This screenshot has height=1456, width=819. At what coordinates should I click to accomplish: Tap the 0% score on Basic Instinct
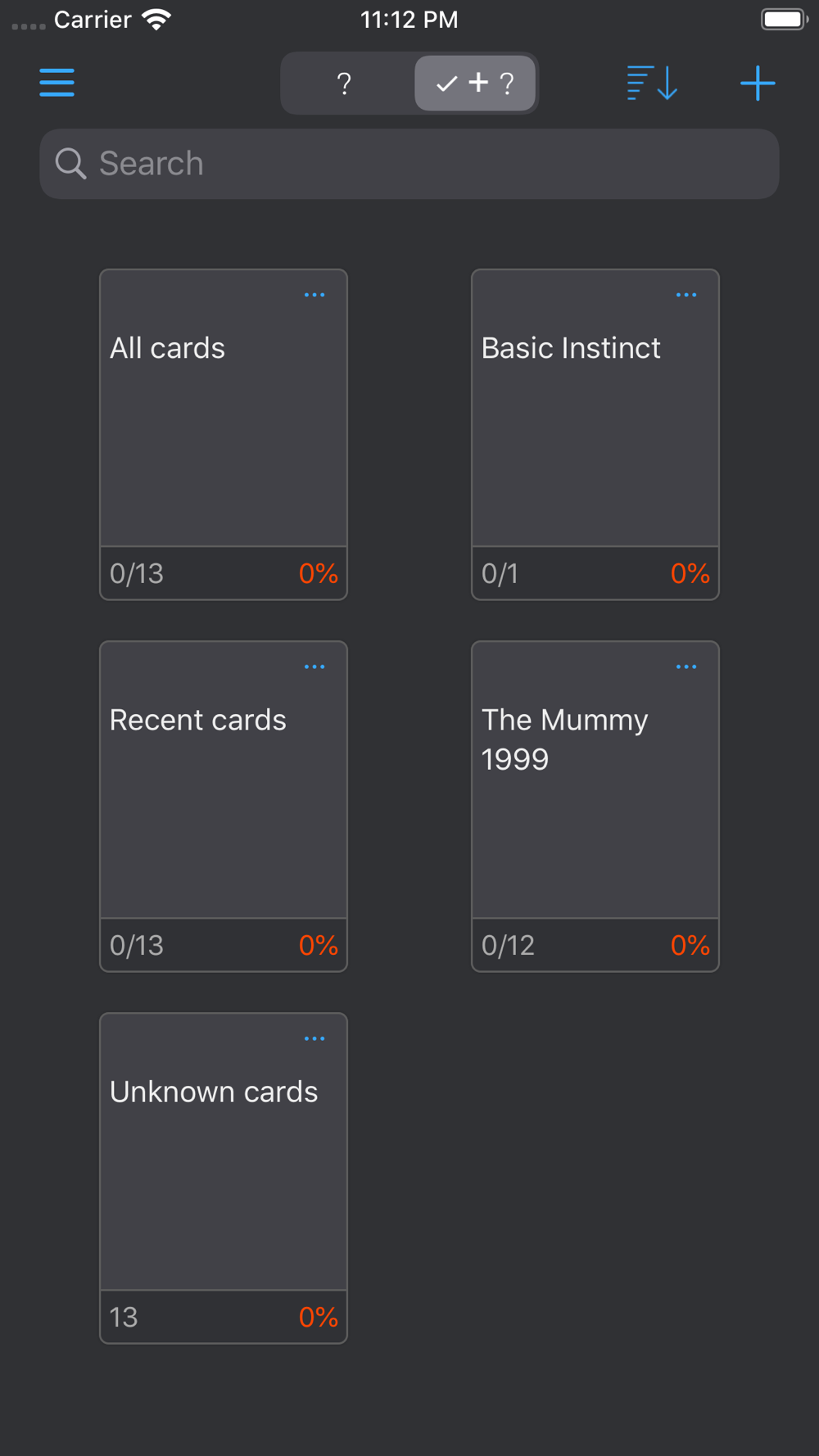pyautogui.click(x=690, y=573)
